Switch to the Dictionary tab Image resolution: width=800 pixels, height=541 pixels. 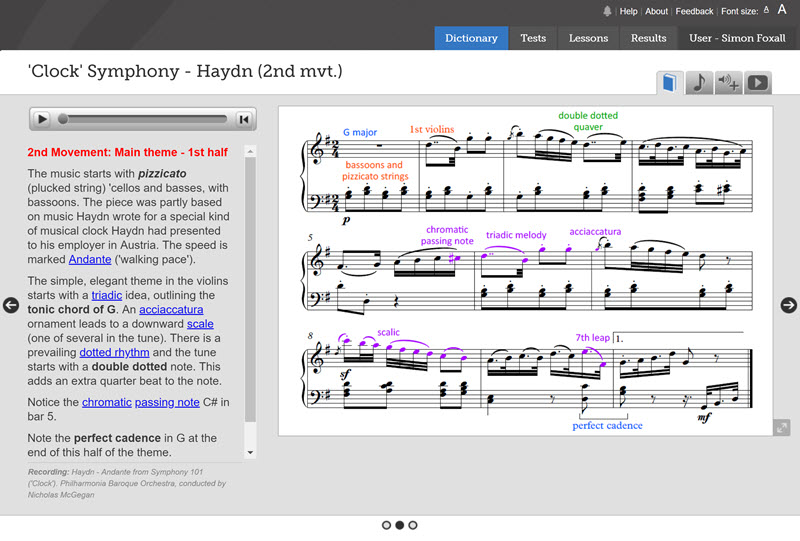click(x=471, y=38)
